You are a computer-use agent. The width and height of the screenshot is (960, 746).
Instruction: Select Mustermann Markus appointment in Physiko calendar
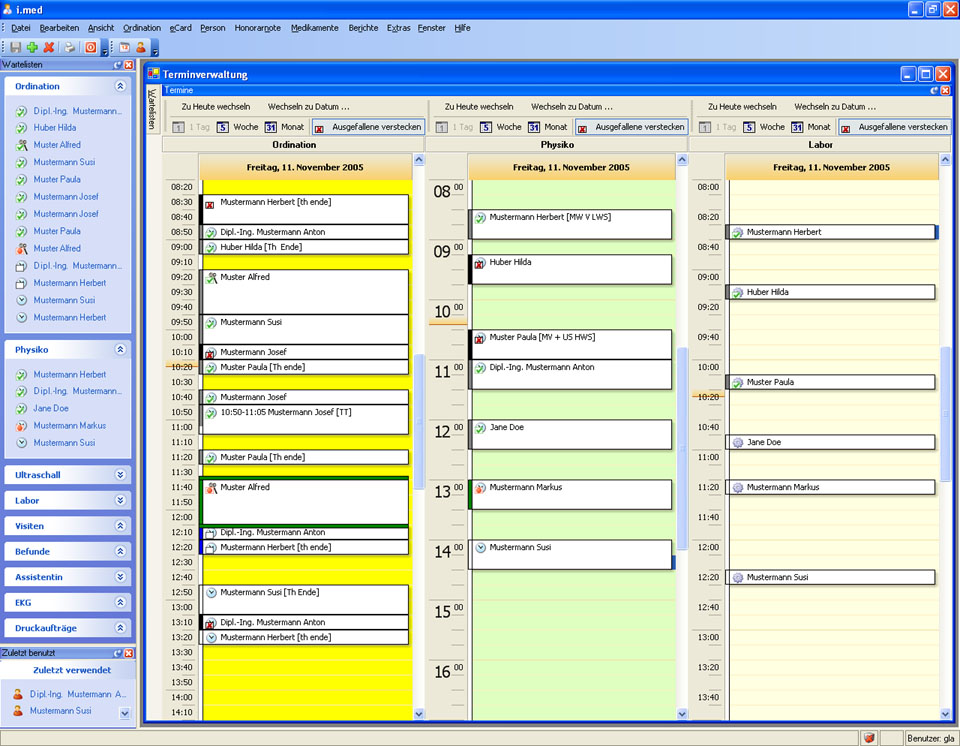click(570, 494)
